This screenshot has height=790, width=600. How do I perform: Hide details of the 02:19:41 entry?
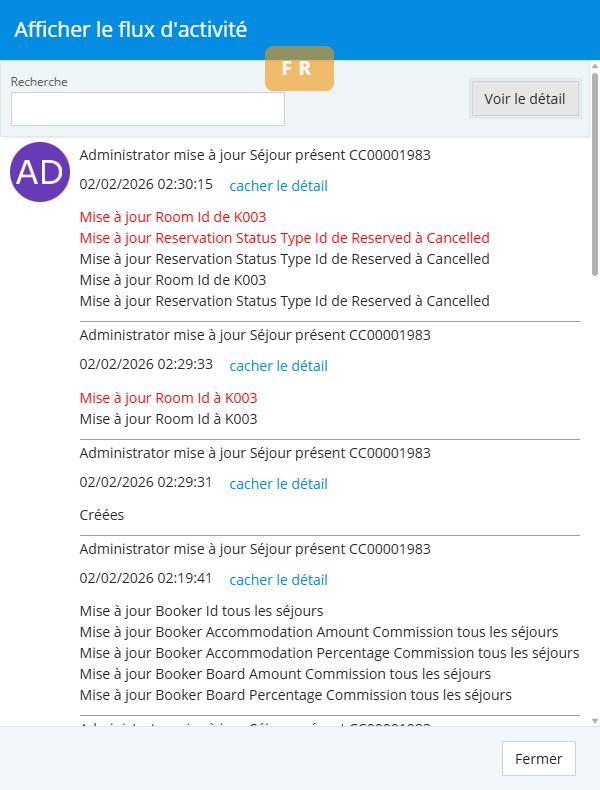tap(278, 580)
